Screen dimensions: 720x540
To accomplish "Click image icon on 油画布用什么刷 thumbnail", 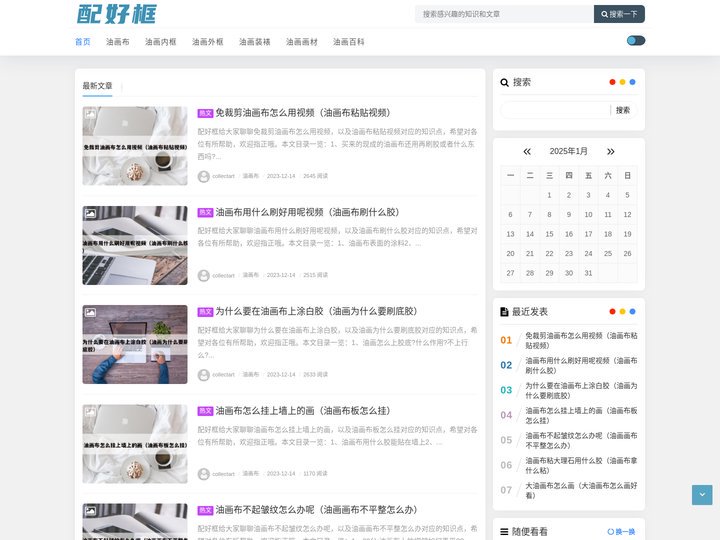I will pos(90,214).
